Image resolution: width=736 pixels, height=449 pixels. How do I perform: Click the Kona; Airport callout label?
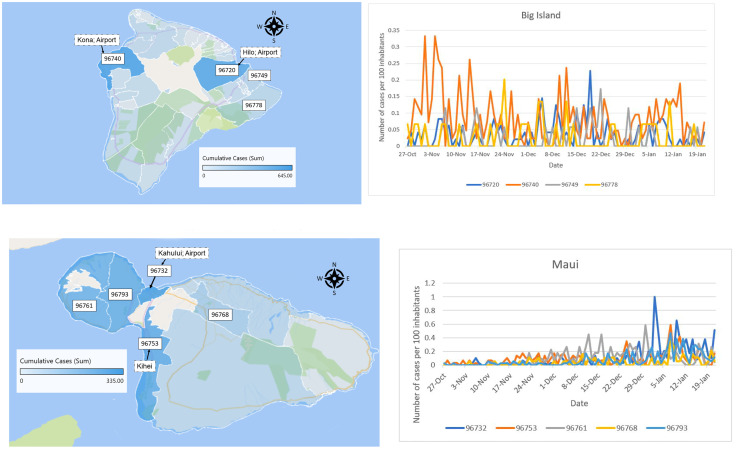97,40
